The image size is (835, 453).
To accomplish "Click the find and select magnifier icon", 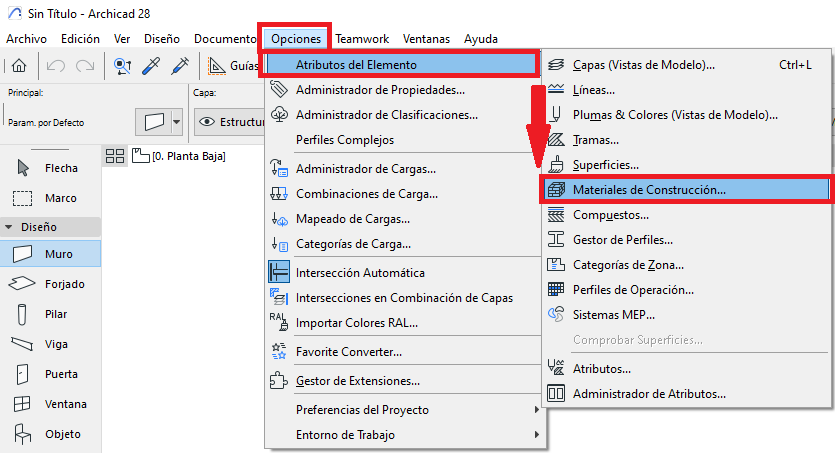I will pos(124,66).
